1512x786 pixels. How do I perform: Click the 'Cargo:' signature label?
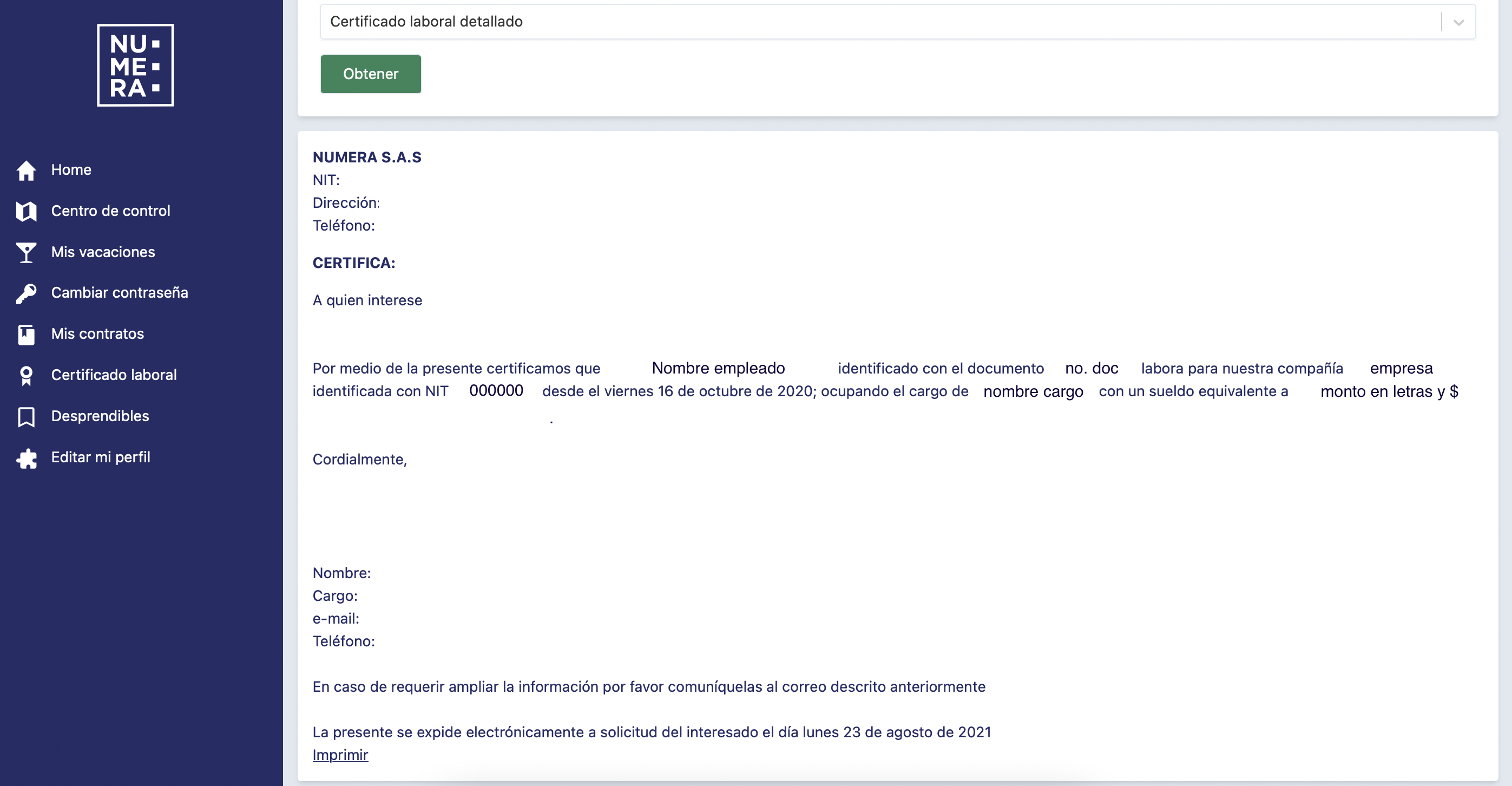click(334, 596)
